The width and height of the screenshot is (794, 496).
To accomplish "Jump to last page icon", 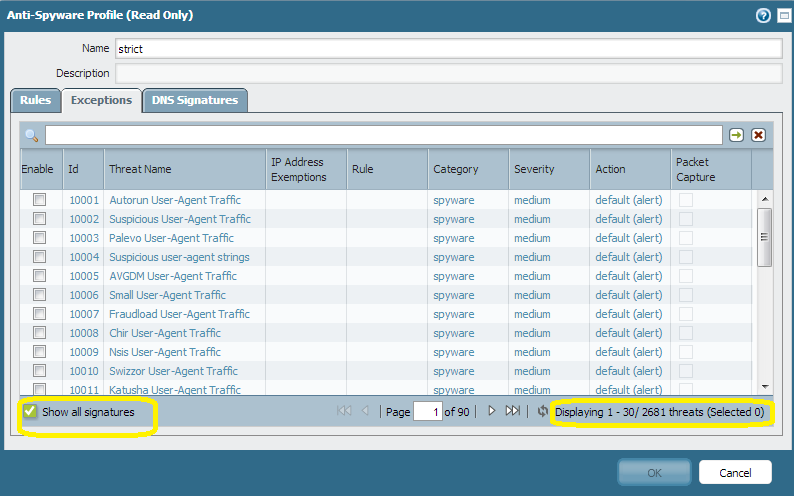I will coord(512,410).
